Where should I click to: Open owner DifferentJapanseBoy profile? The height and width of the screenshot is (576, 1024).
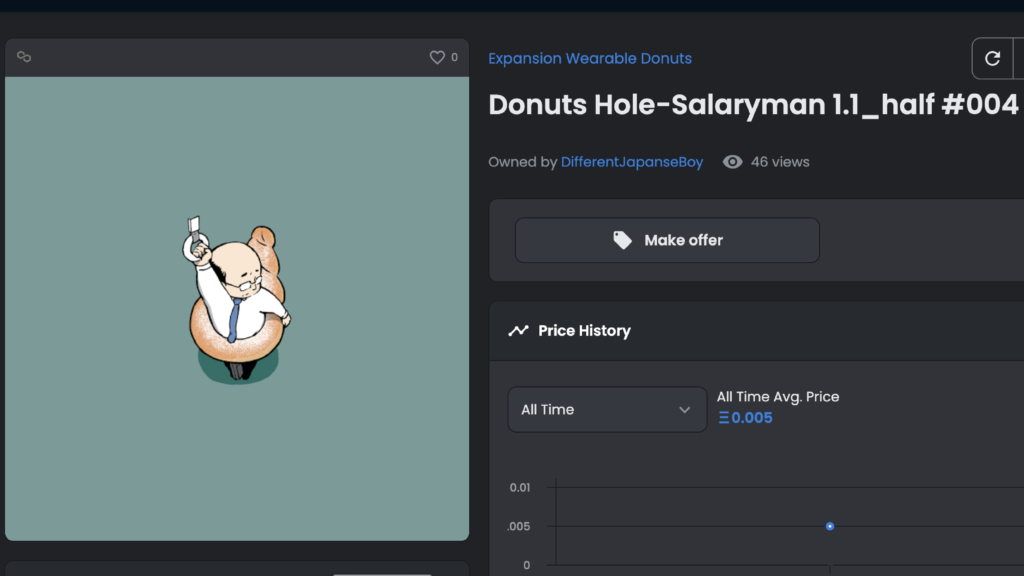(632, 162)
